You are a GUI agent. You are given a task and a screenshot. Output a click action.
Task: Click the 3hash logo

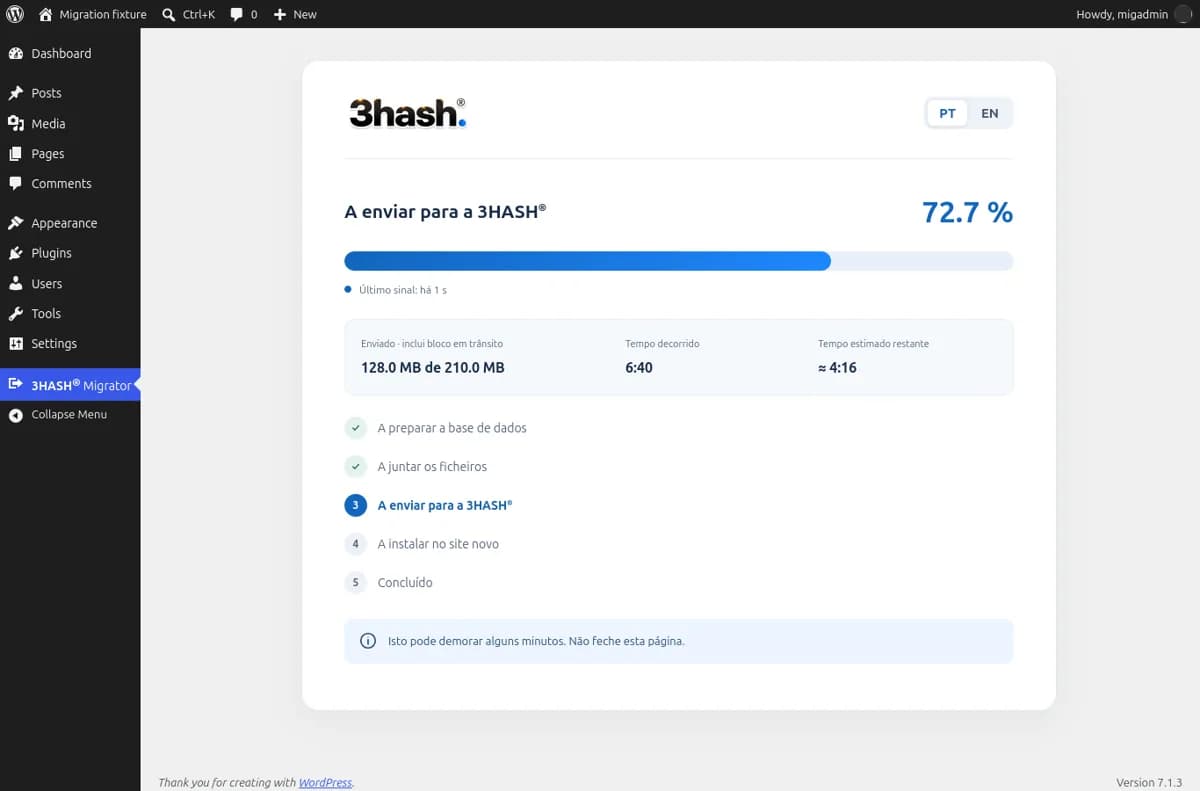408,113
